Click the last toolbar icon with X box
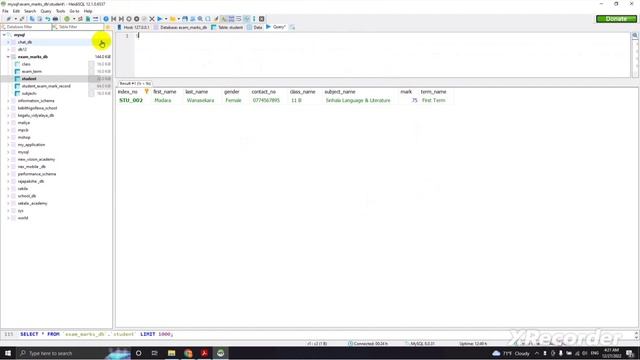 coord(262,19)
